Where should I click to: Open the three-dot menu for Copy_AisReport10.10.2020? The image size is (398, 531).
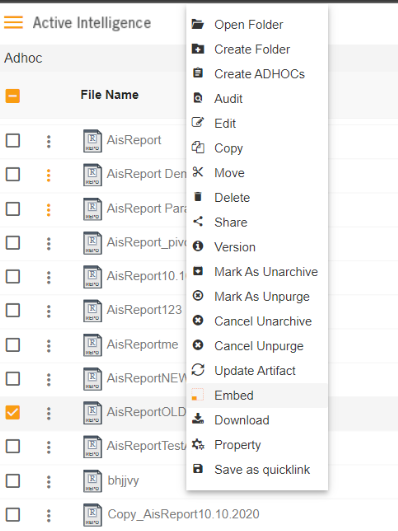click(x=48, y=515)
